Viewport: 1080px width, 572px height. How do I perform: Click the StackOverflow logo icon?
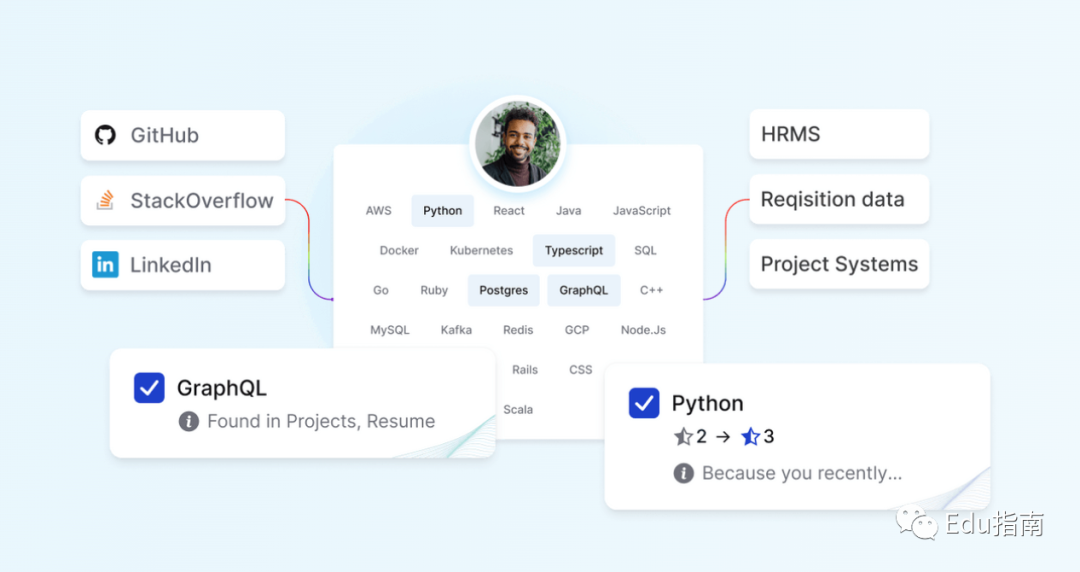105,200
